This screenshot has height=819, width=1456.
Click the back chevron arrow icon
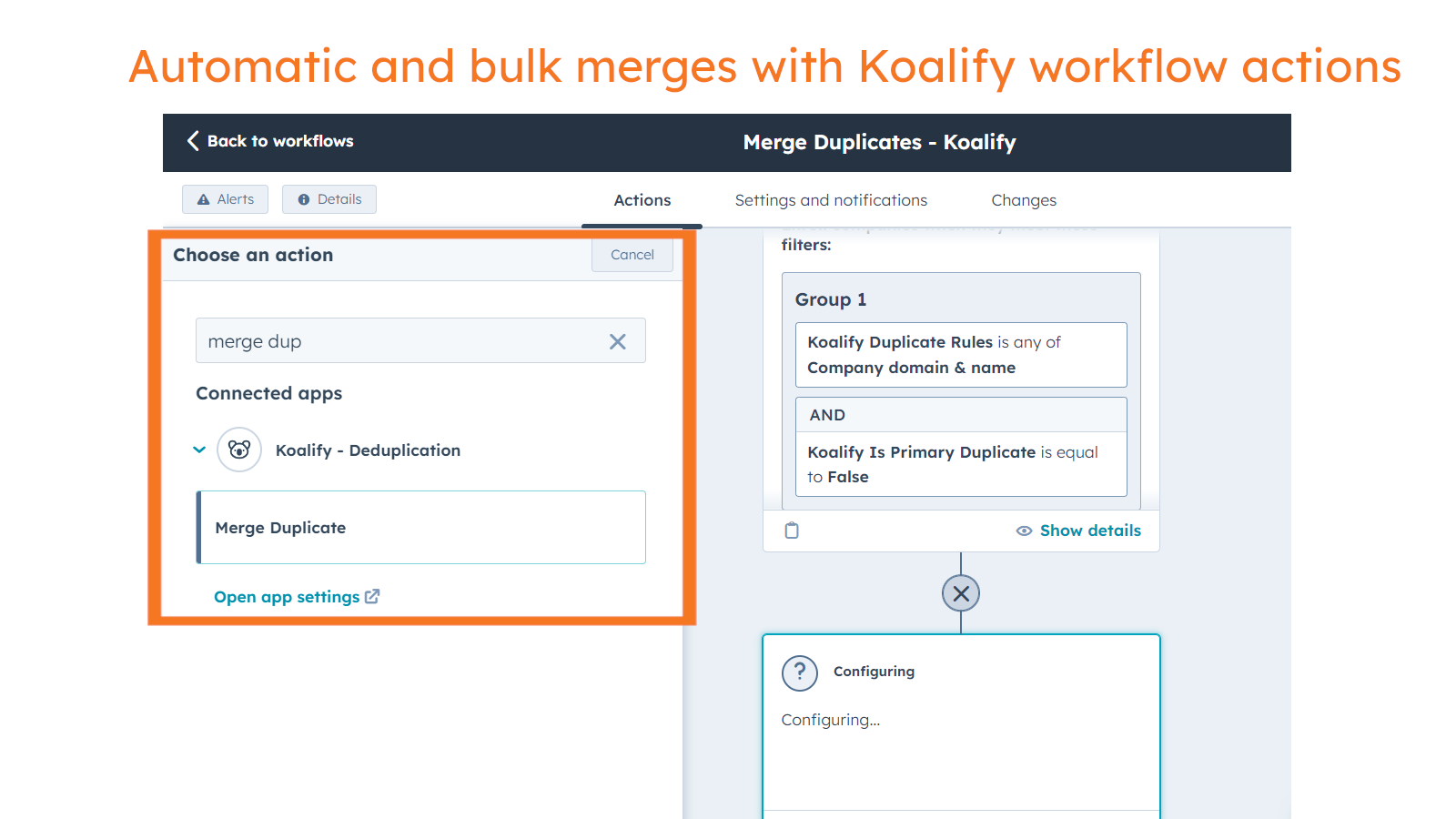(x=193, y=140)
